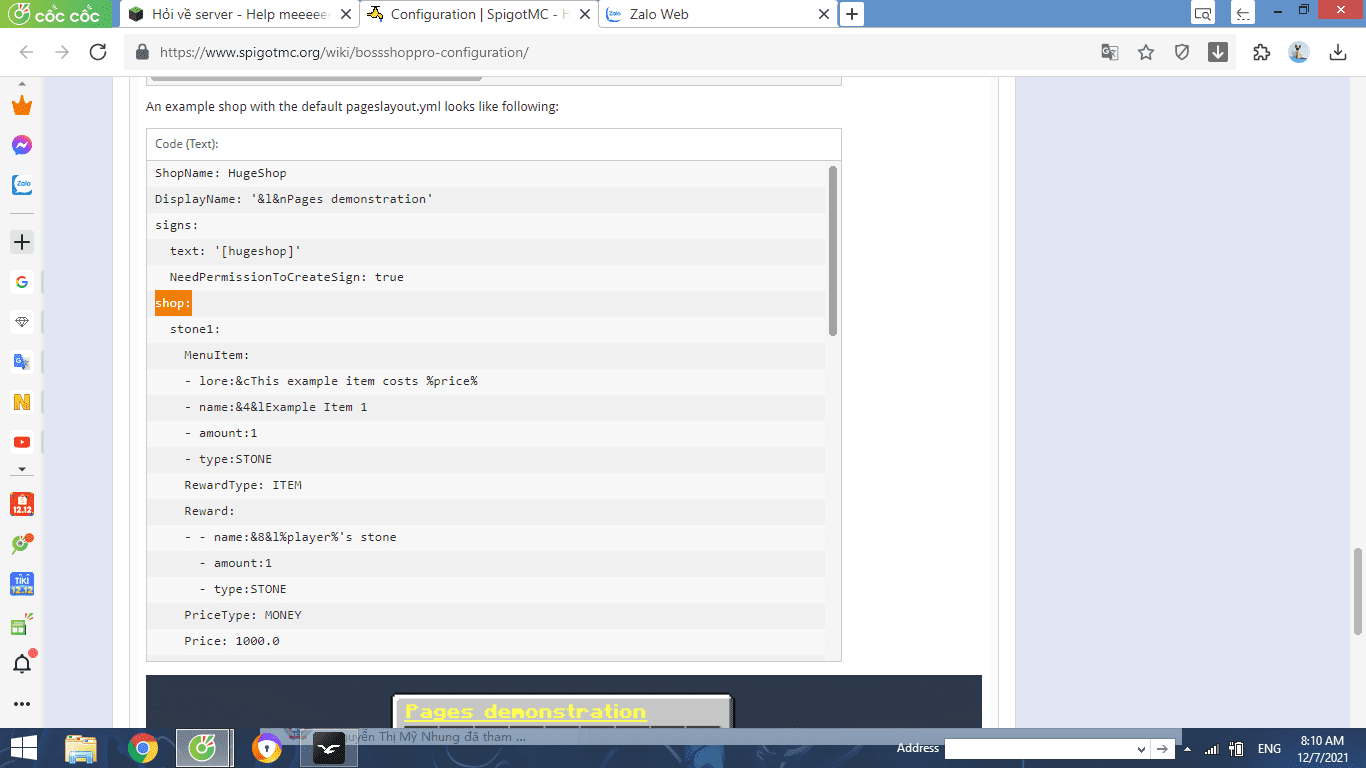Viewport: 1366px width, 768px height.
Task: Open File Explorer from the taskbar
Action: 81,748
